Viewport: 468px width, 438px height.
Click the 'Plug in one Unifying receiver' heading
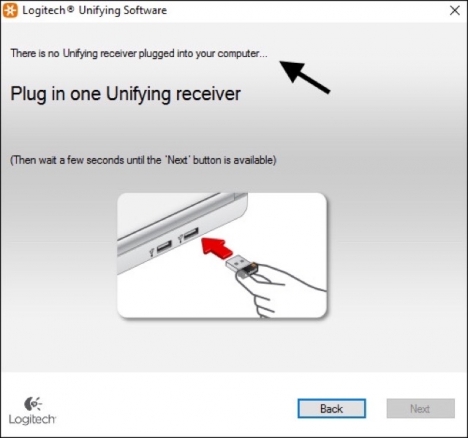point(125,94)
